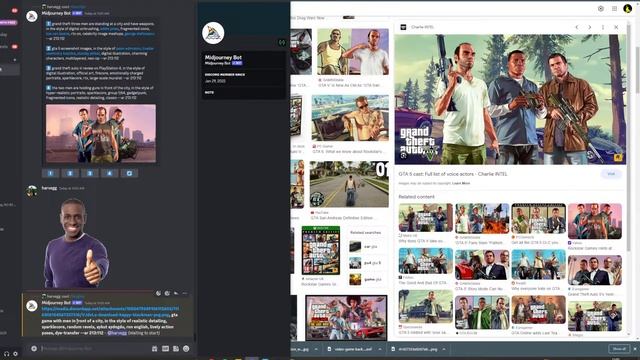Open three-dot options in image preview panel
640x360 pixels.
(x=603, y=27)
